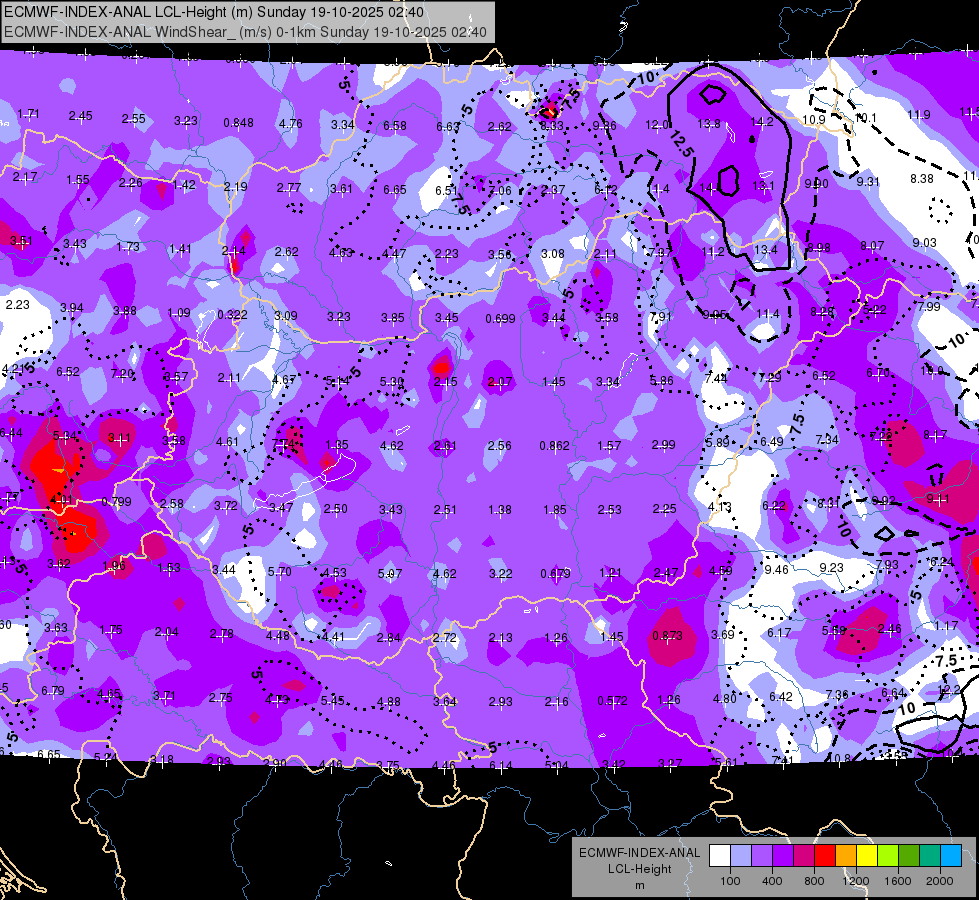Click the wind shear value 14.2

(762, 122)
